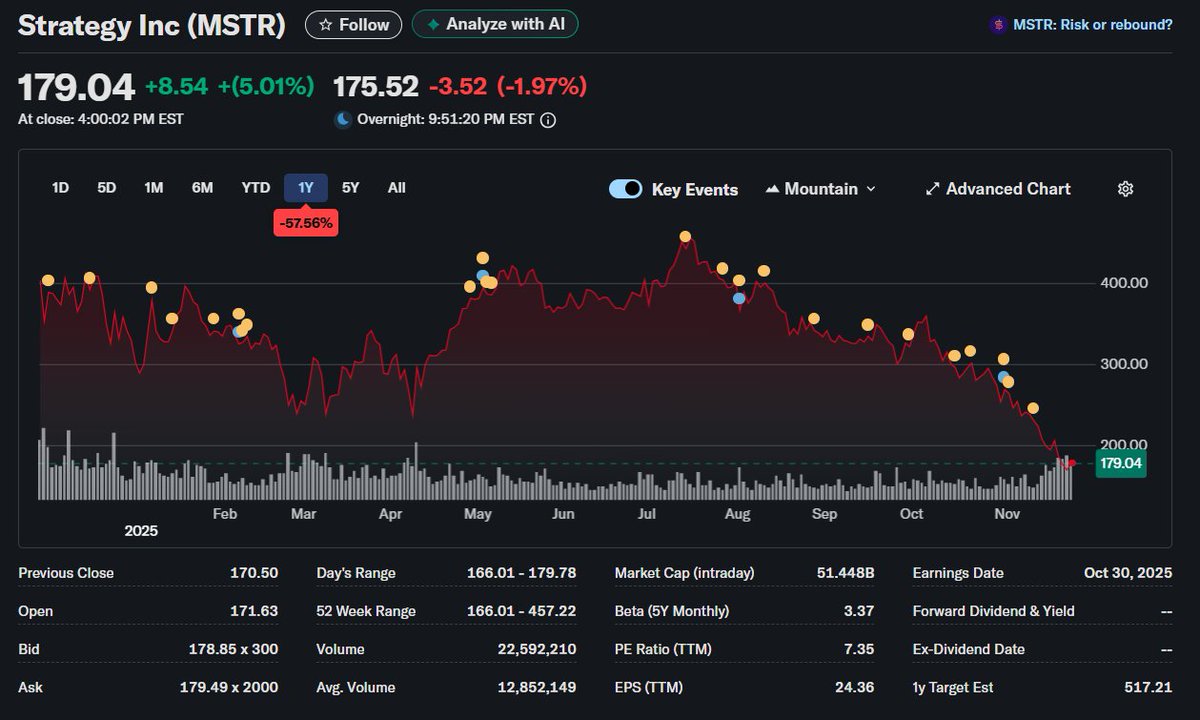Viewport: 1200px width, 720px height.
Task: Click the moon icon beside Overnight quote
Action: (341, 120)
